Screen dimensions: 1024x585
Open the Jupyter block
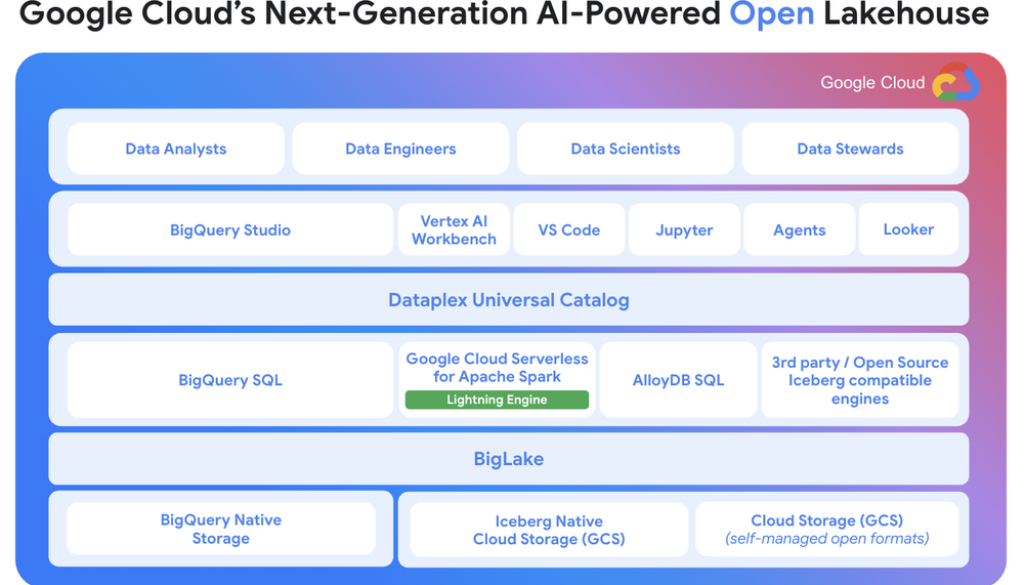684,230
